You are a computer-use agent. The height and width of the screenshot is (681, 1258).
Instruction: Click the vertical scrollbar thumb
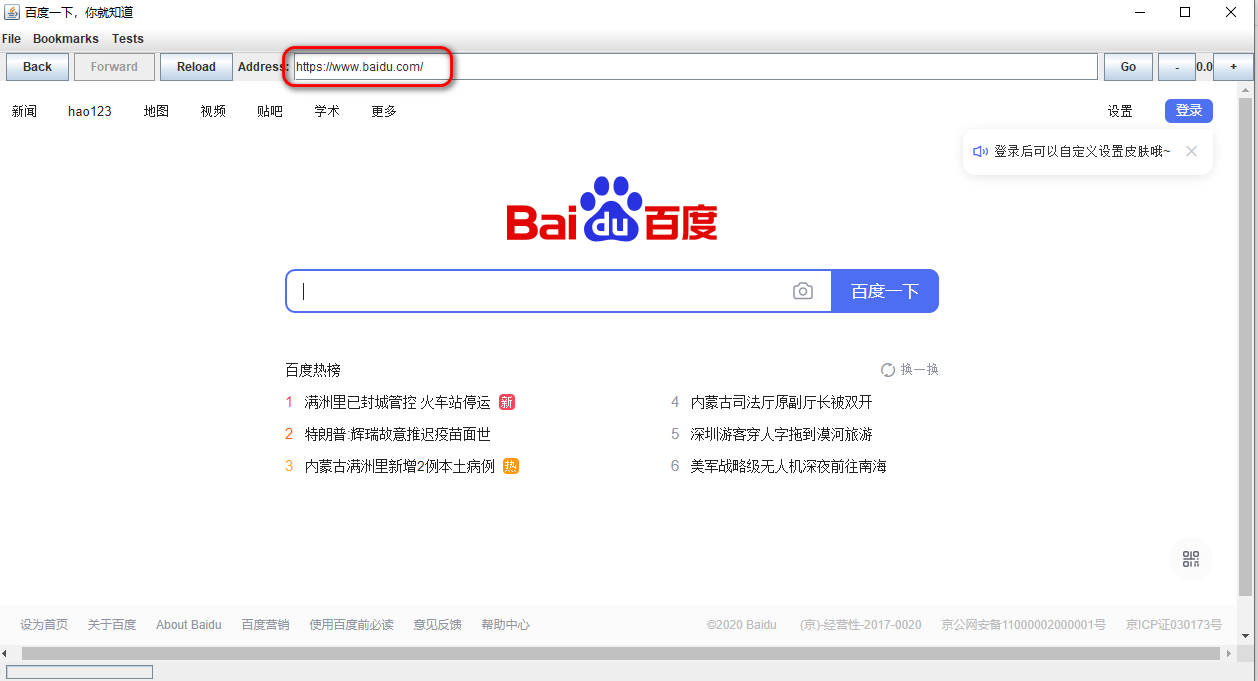[1245, 347]
